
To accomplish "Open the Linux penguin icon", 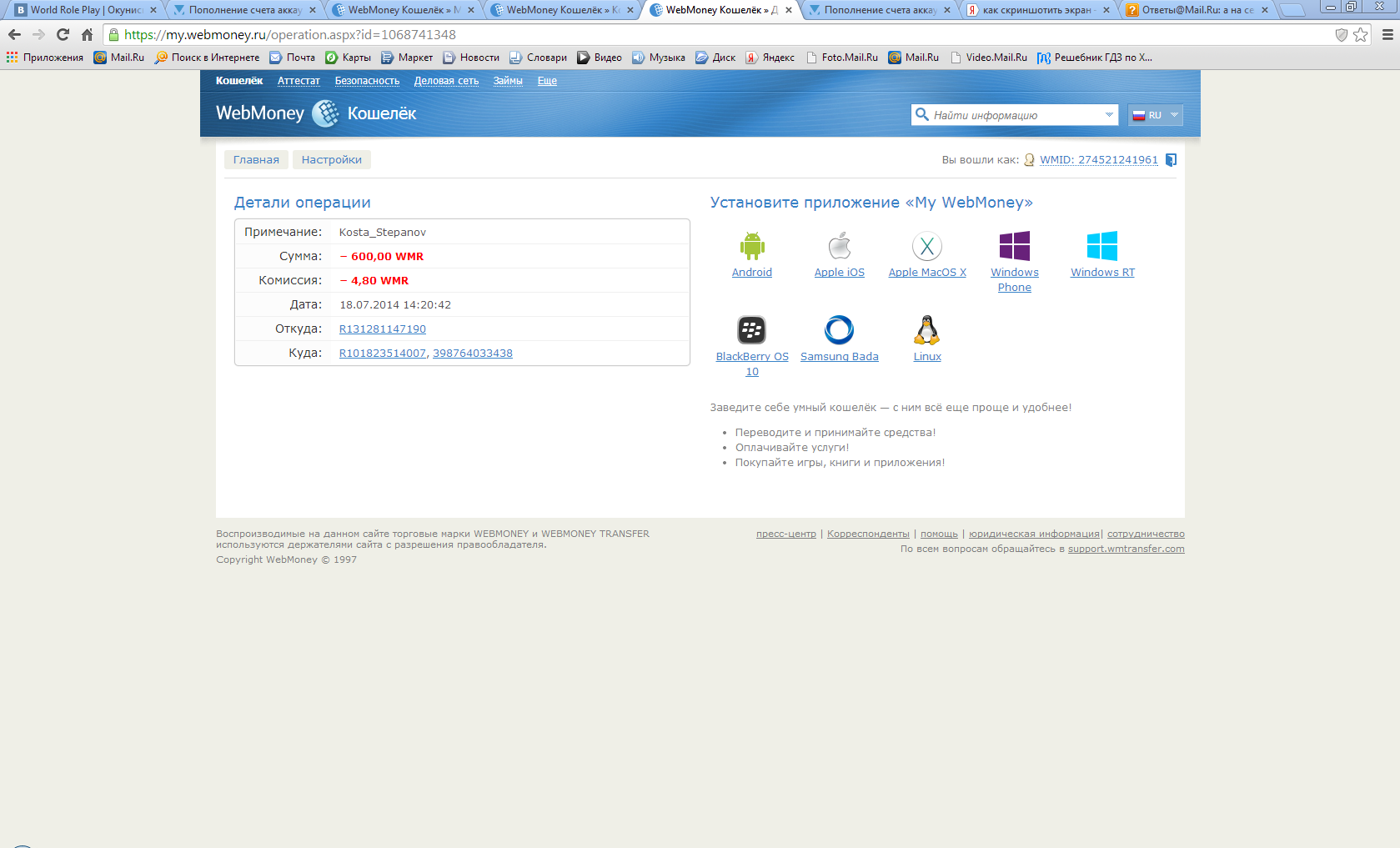I will (926, 330).
